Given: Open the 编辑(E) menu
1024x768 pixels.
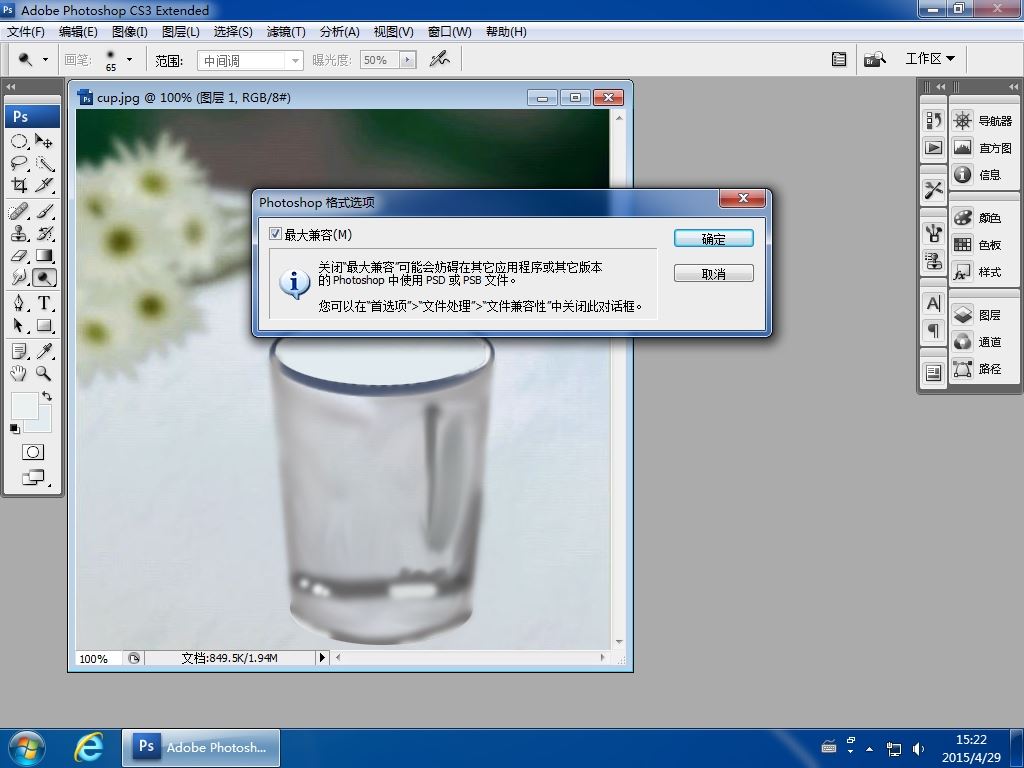Looking at the screenshot, I should pos(78,31).
